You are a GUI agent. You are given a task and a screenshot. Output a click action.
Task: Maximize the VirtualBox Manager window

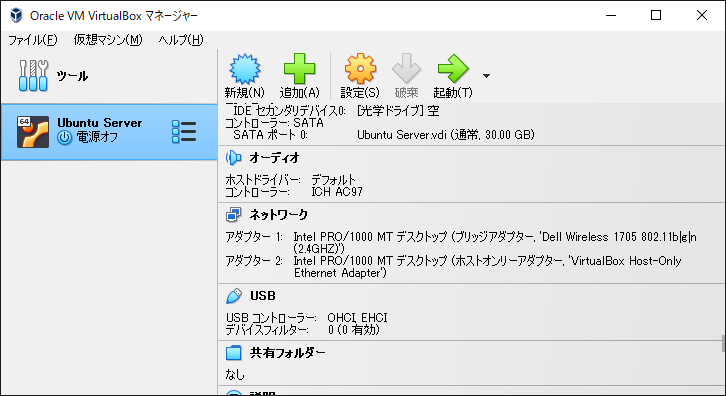pyautogui.click(x=656, y=15)
